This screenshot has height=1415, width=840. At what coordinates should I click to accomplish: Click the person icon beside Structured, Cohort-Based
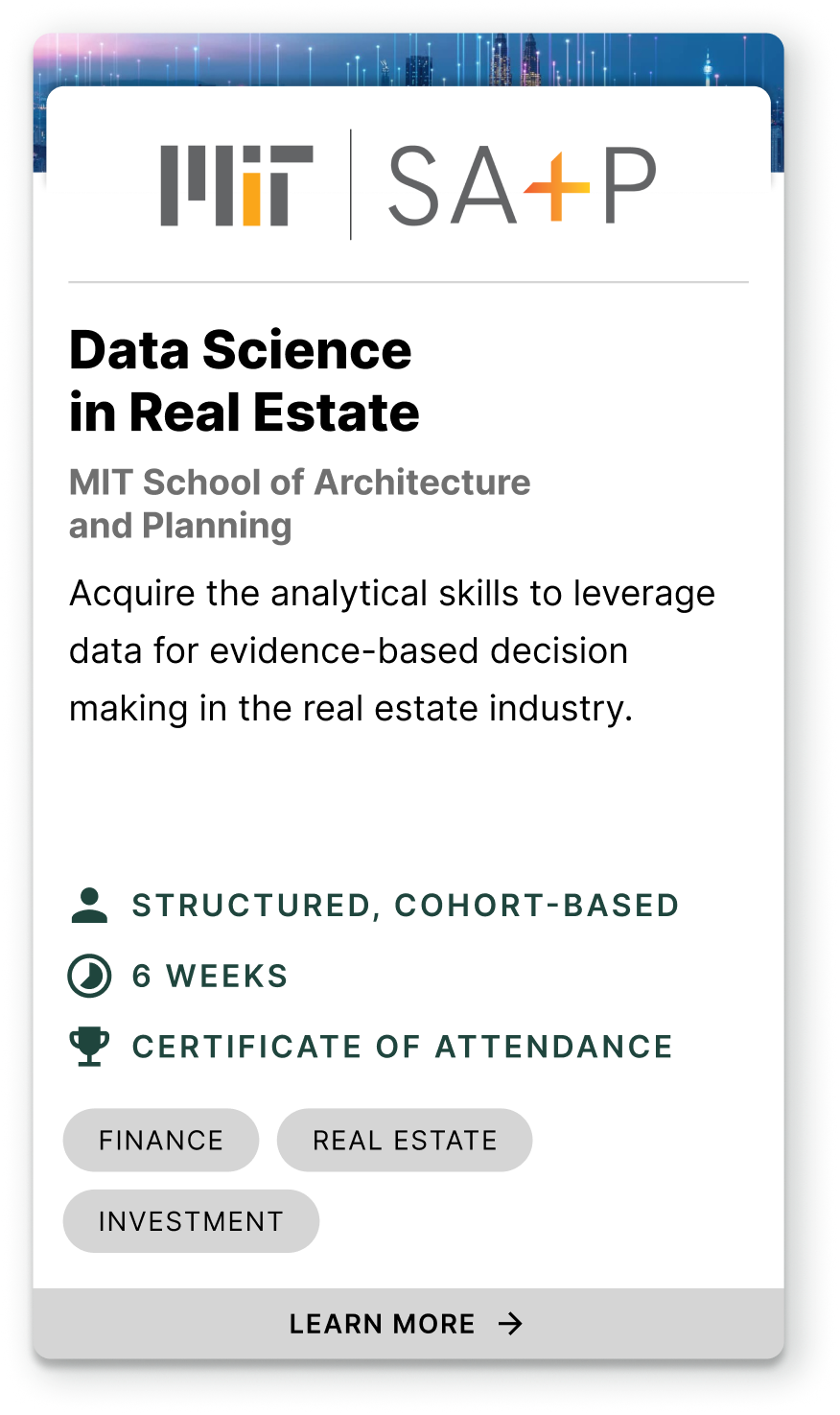point(89,906)
